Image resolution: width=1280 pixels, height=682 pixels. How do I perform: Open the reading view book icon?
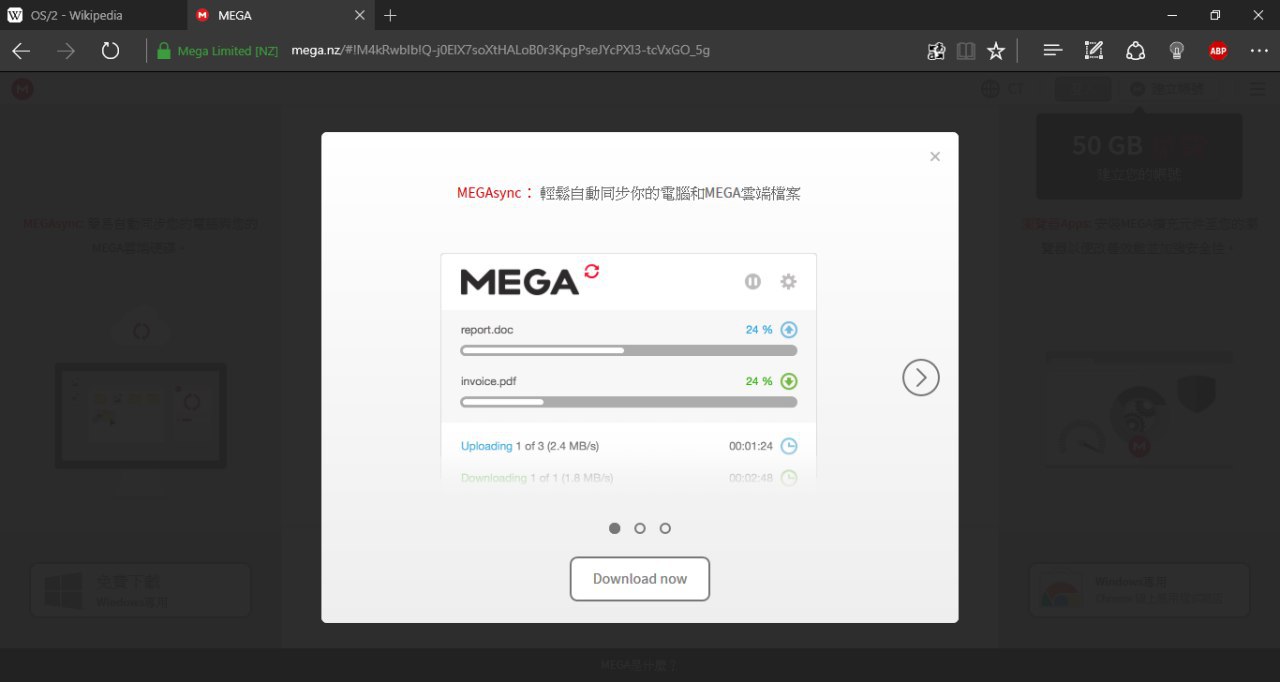point(965,50)
